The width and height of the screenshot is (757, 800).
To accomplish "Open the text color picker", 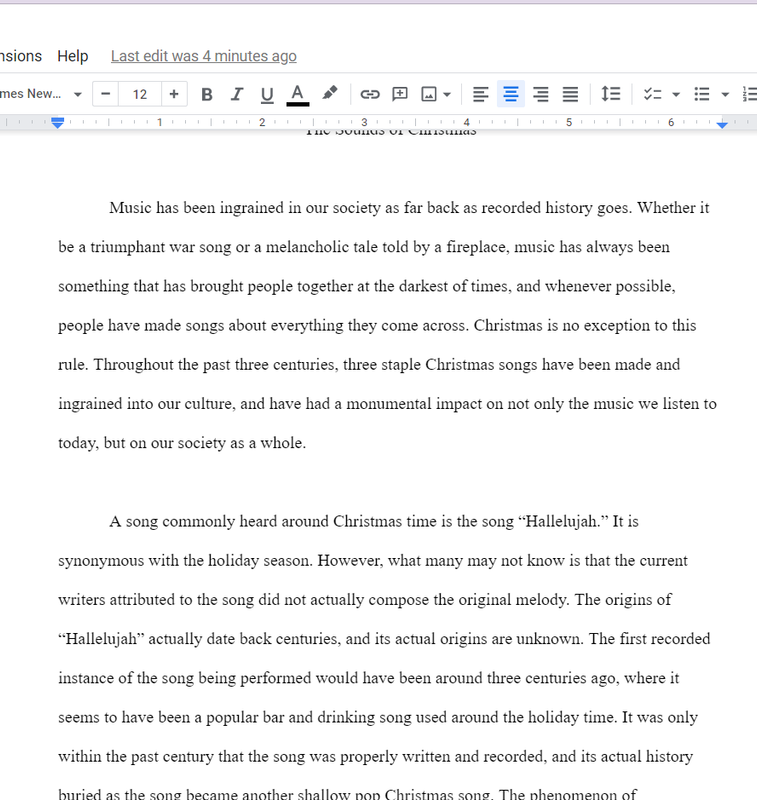I will (x=297, y=94).
